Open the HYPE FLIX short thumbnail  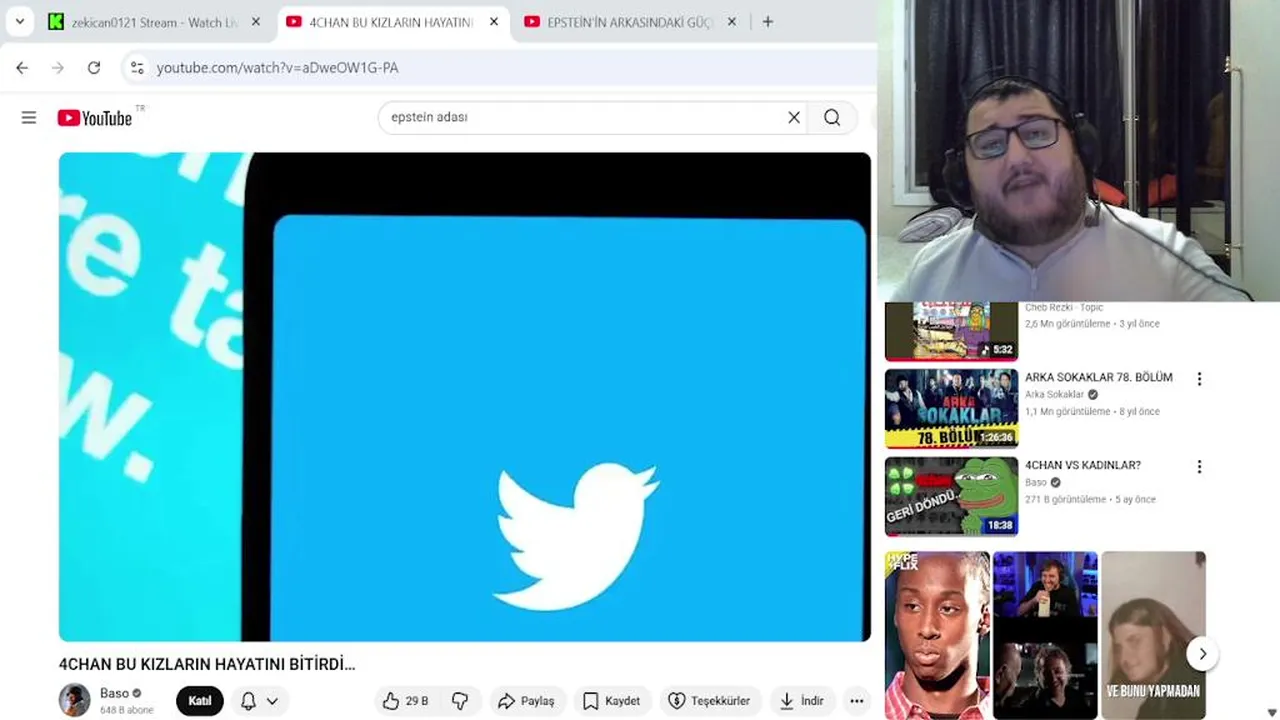click(x=937, y=634)
